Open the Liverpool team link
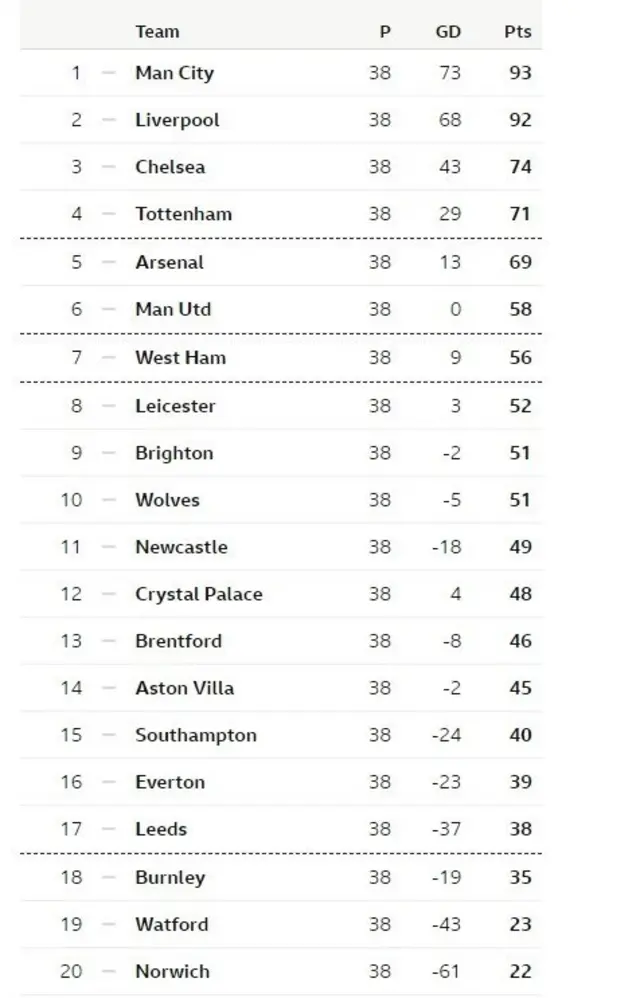This screenshot has width=640, height=998. point(177,120)
